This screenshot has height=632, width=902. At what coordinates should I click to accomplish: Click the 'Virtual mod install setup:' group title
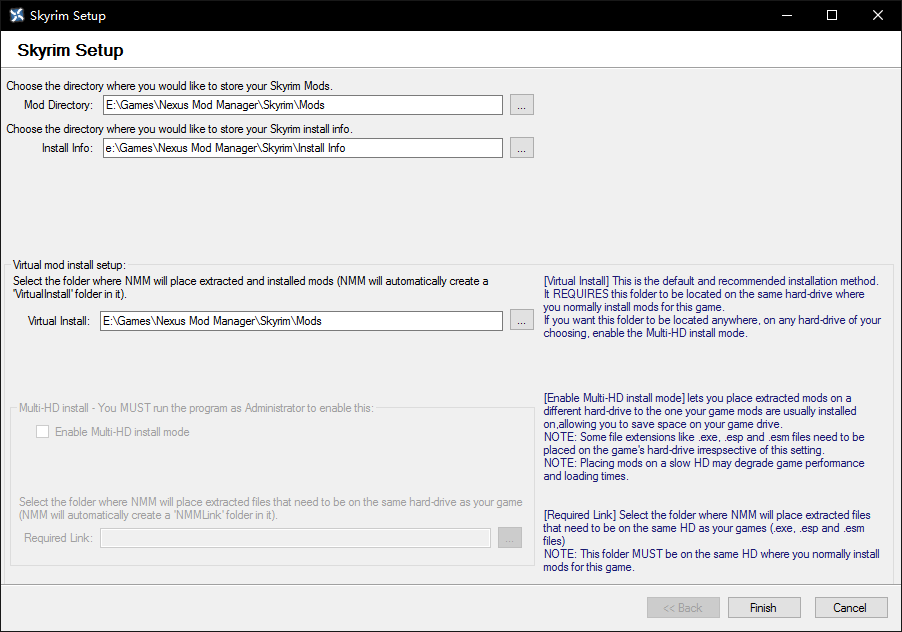[69, 265]
